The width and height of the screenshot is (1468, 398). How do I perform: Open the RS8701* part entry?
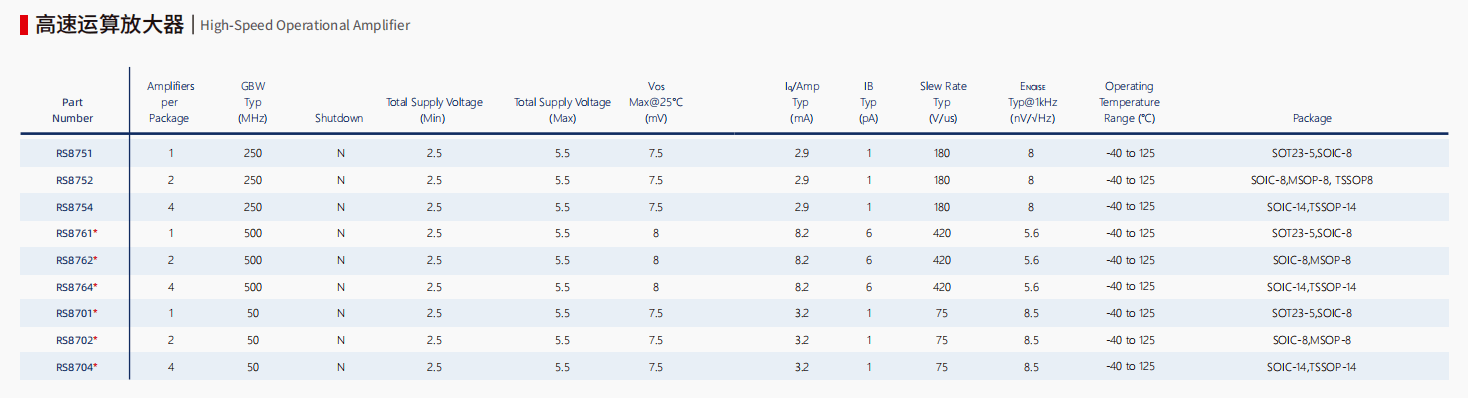77,313
